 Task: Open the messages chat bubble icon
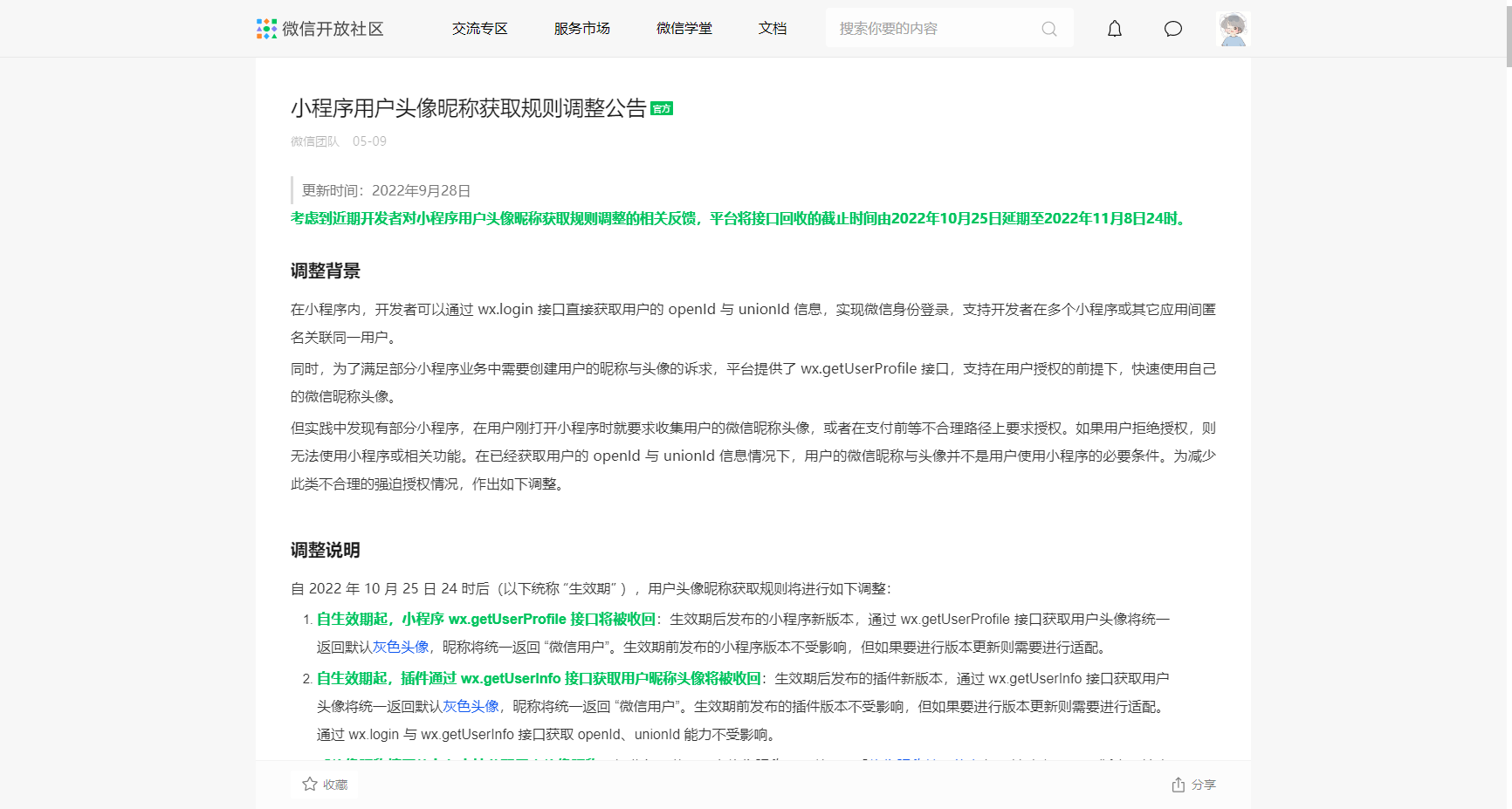pos(1173,29)
